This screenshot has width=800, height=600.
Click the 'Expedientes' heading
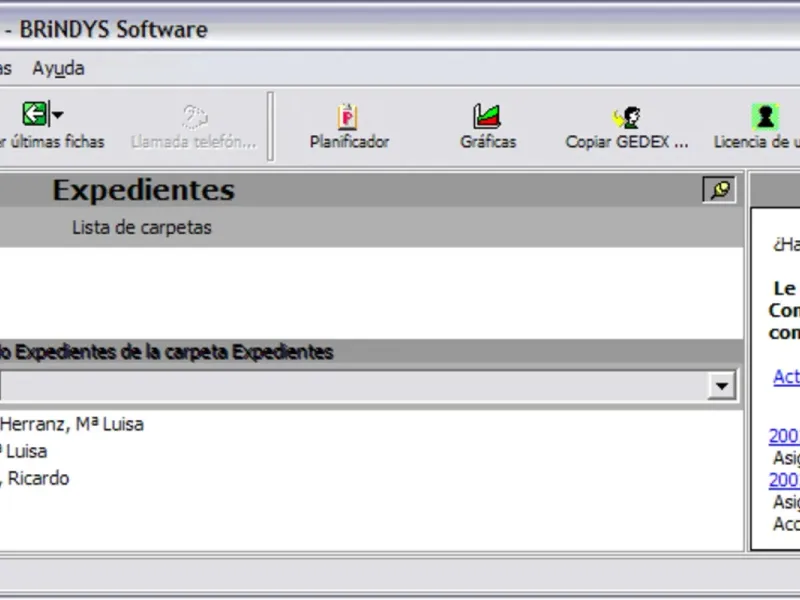(x=143, y=190)
